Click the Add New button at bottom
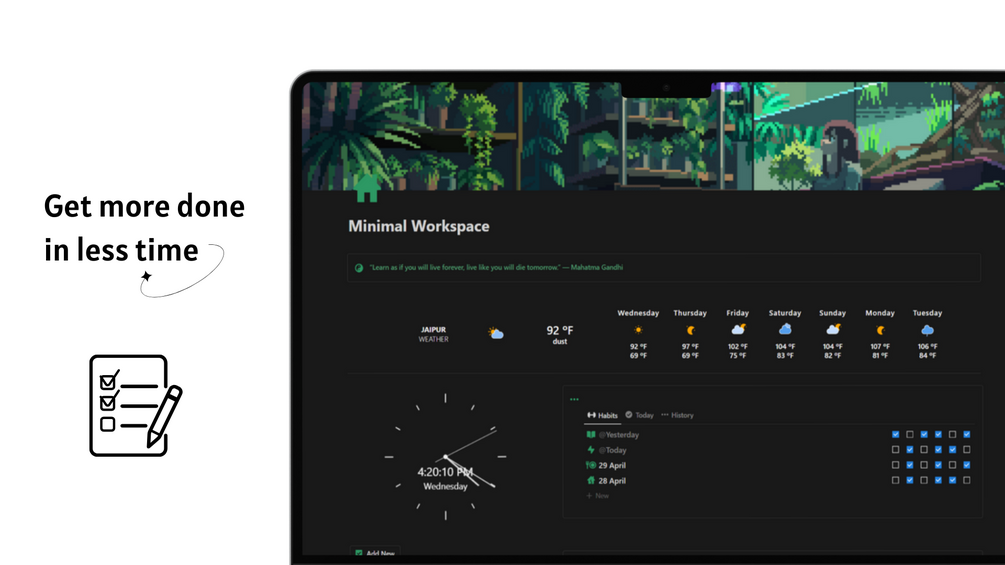 pyautogui.click(x=376, y=553)
